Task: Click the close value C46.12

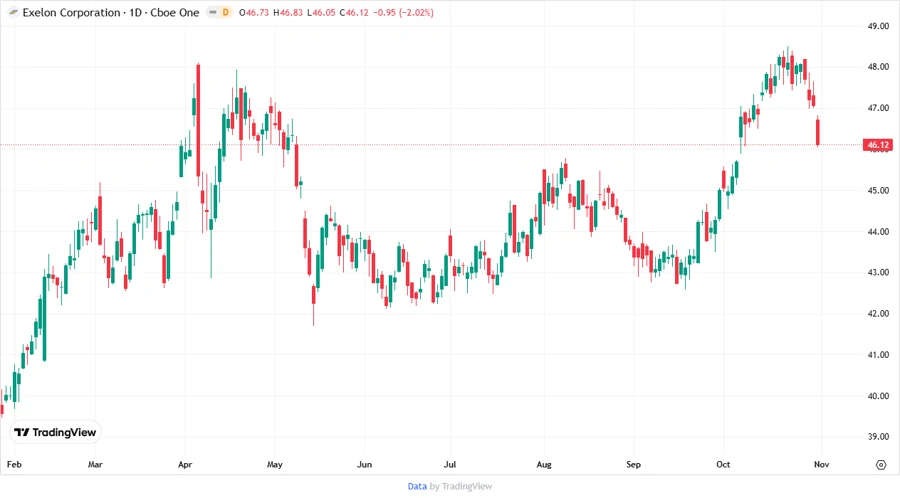Action: [x=354, y=12]
